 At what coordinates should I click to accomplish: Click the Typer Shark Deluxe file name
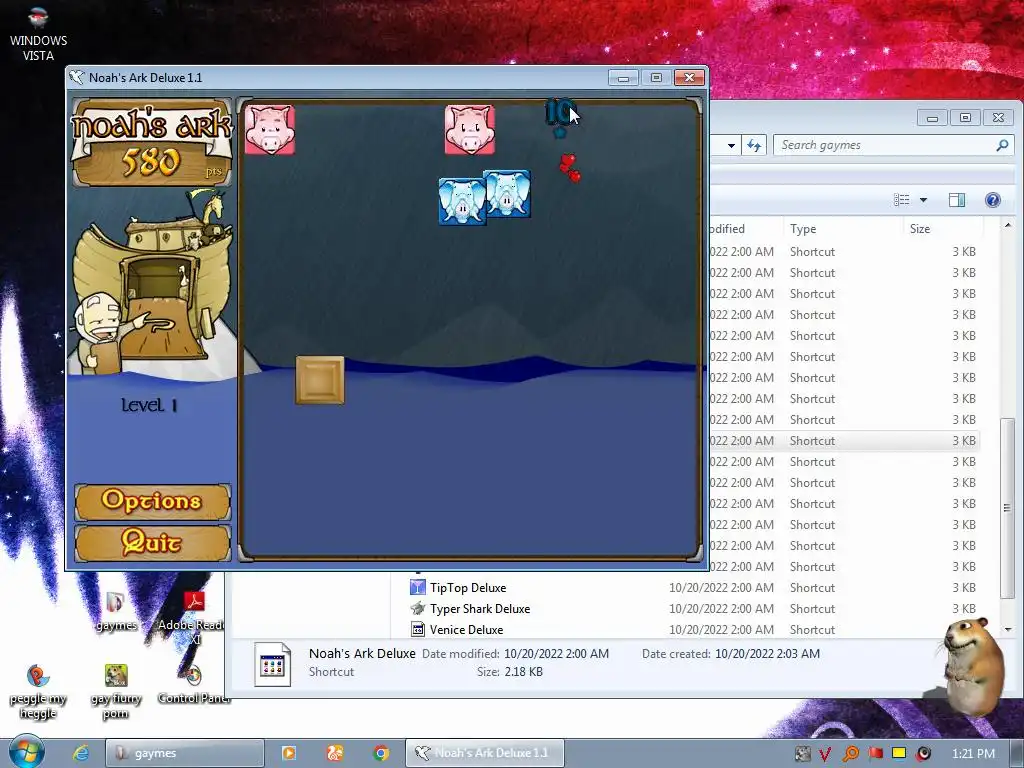click(x=480, y=609)
